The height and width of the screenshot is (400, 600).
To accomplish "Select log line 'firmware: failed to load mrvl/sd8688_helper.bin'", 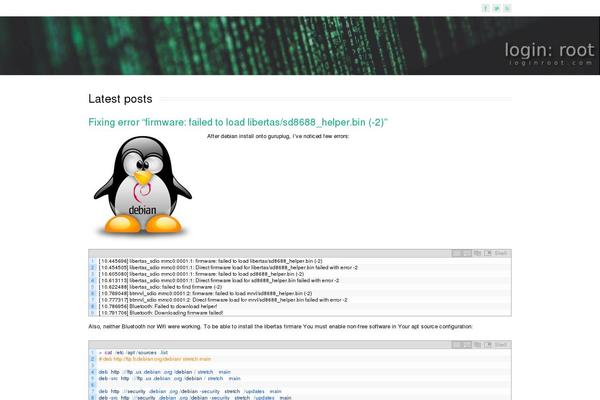I will (x=205, y=293).
